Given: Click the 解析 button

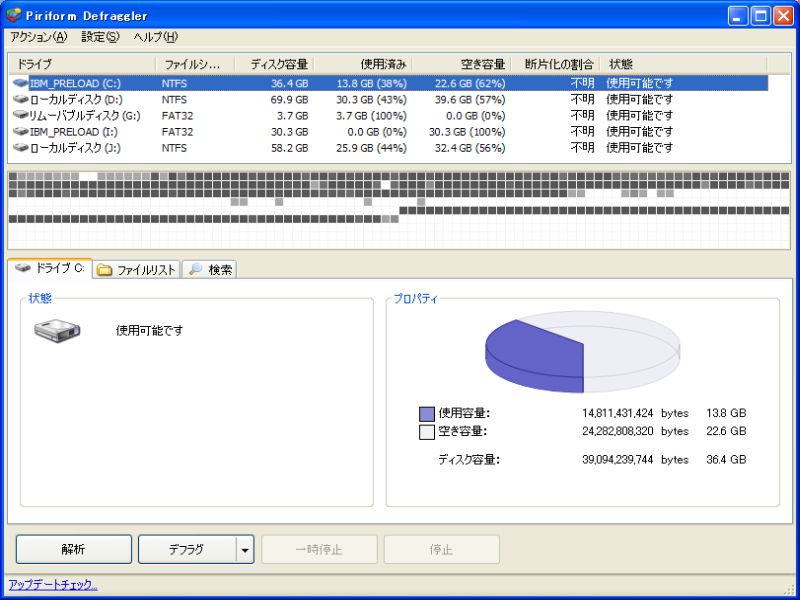Looking at the screenshot, I should click(x=73, y=549).
